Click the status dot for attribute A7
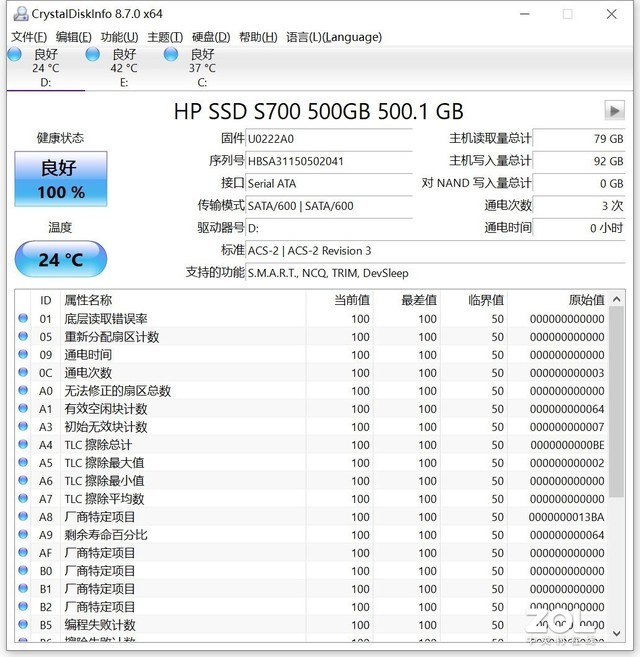640x657 pixels. click(23, 499)
